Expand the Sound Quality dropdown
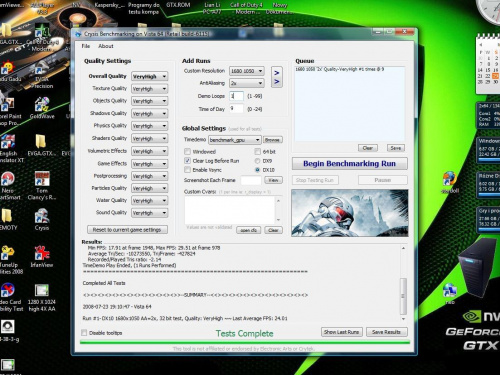This screenshot has width=500, height=375. pyautogui.click(x=149, y=213)
